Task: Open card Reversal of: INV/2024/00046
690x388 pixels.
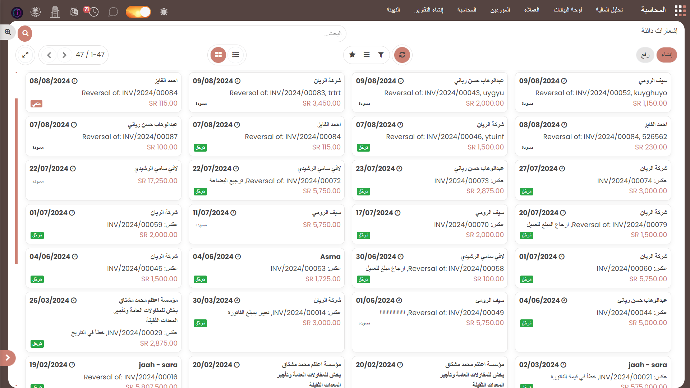Action: tap(429, 136)
